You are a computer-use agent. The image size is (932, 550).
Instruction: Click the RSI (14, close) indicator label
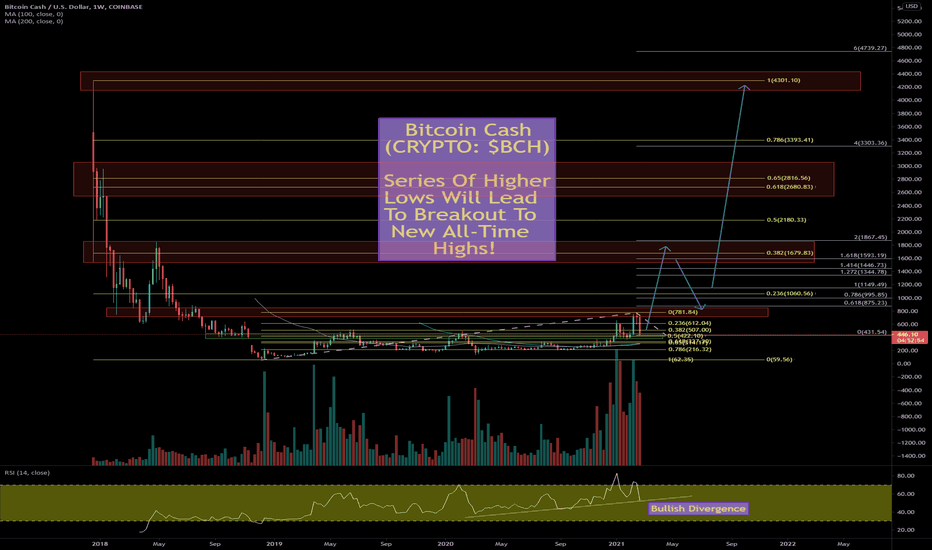(27, 473)
